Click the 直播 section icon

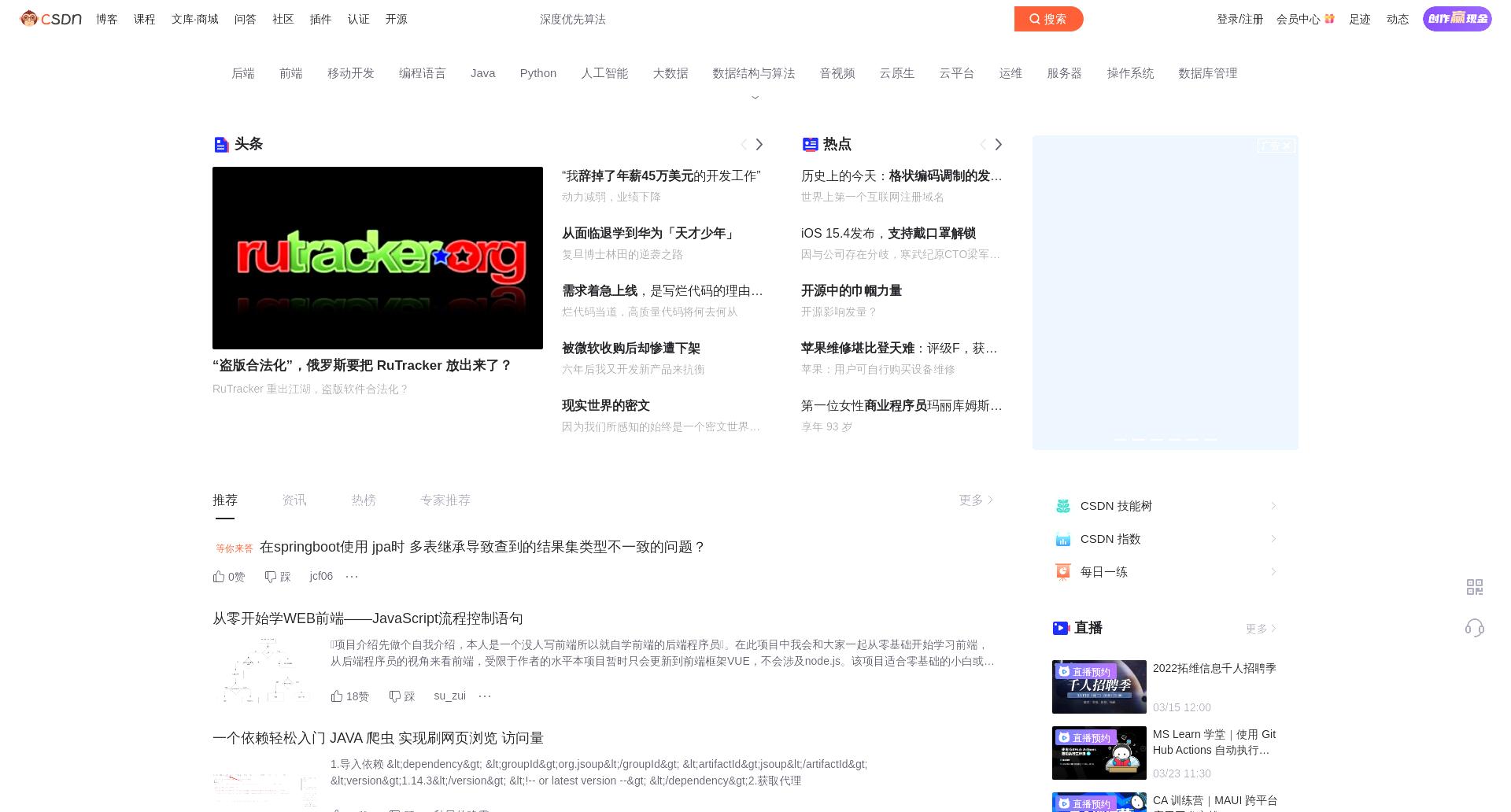(x=1061, y=628)
